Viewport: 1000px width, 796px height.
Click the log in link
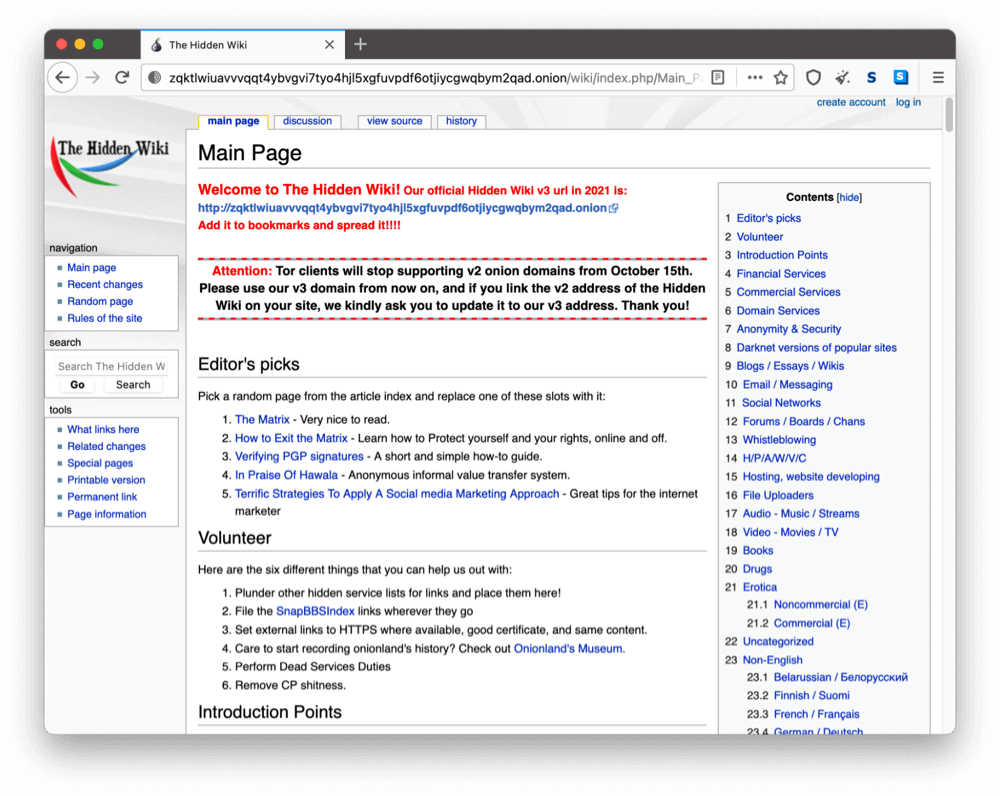[x=908, y=101]
